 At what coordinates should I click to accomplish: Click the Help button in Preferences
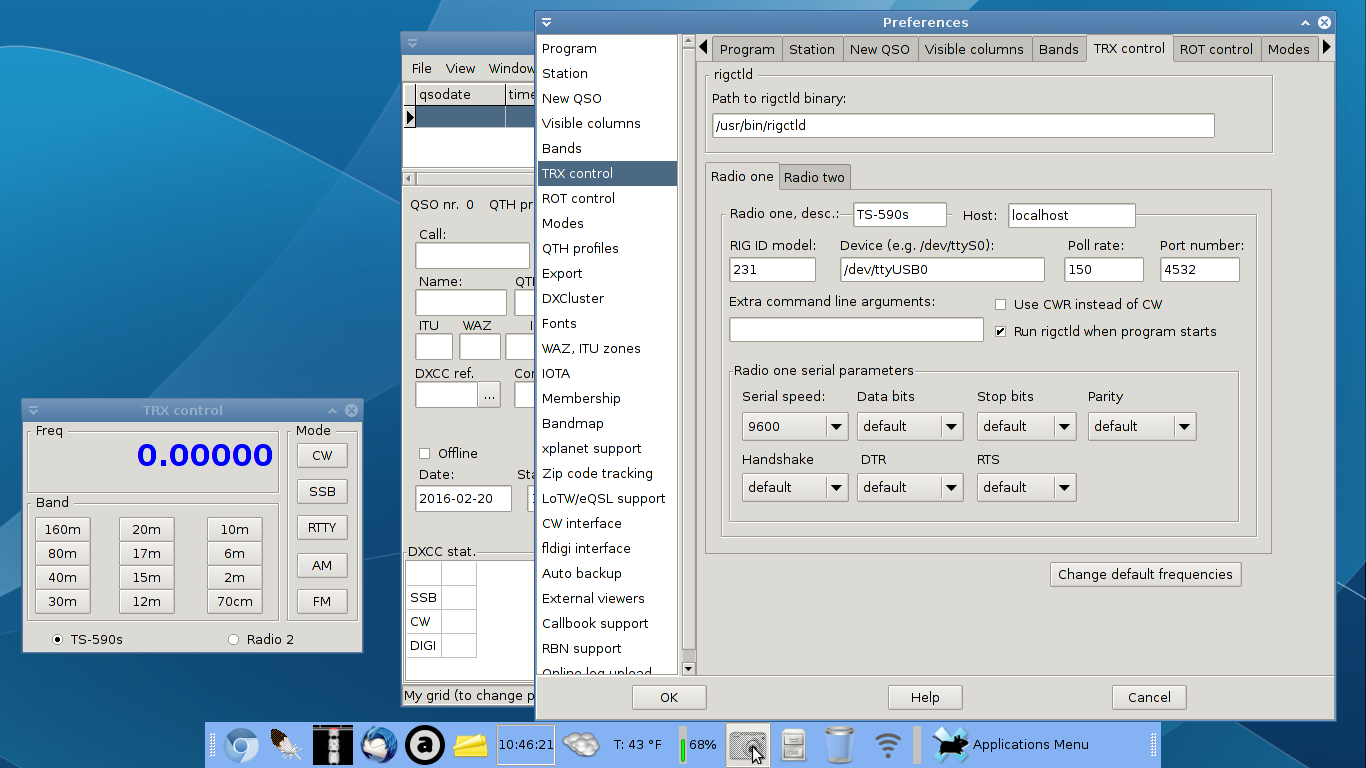(925, 698)
